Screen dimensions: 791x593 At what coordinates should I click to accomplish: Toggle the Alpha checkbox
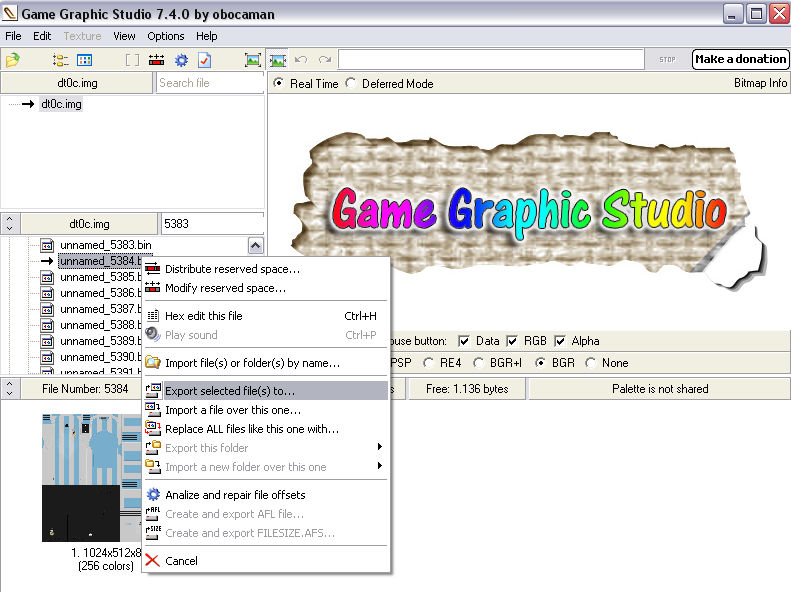tap(559, 341)
